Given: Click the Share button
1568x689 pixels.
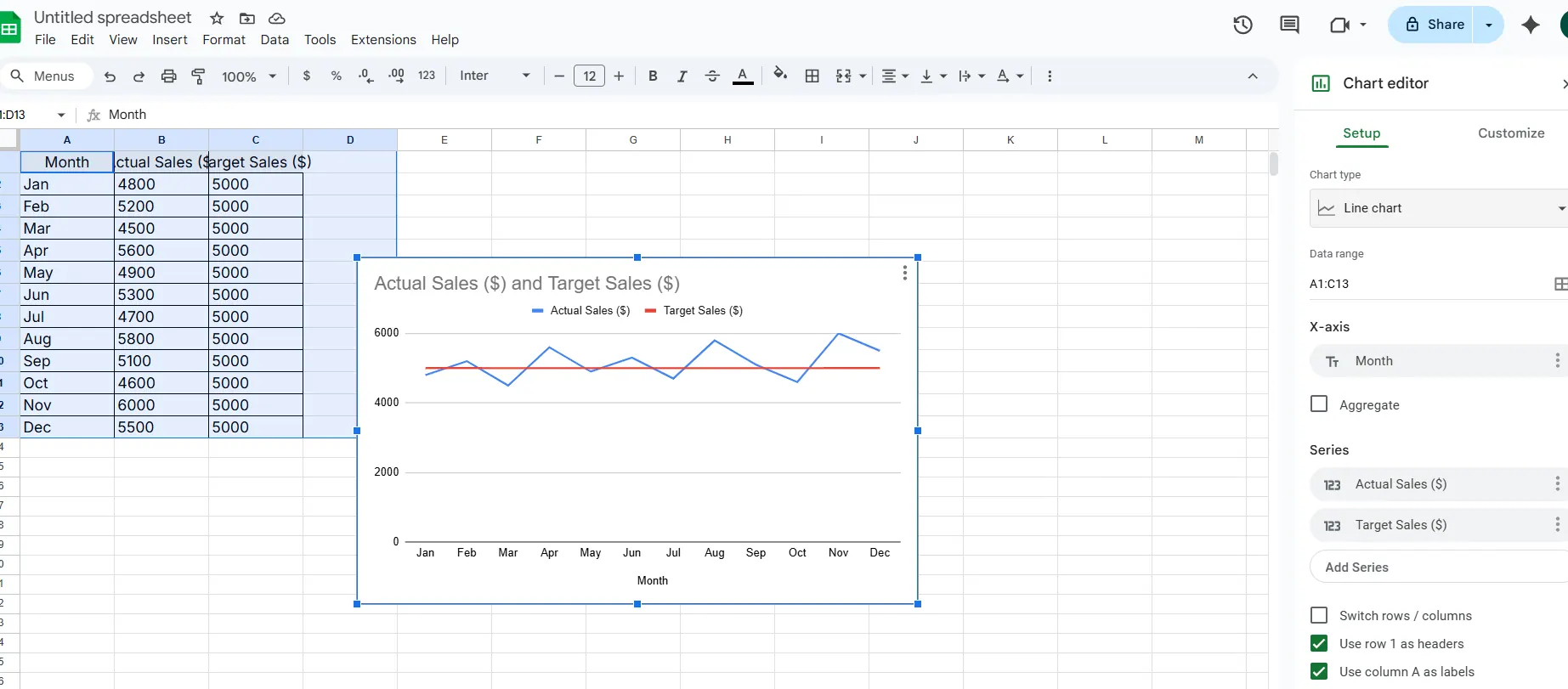Looking at the screenshot, I should (1433, 25).
